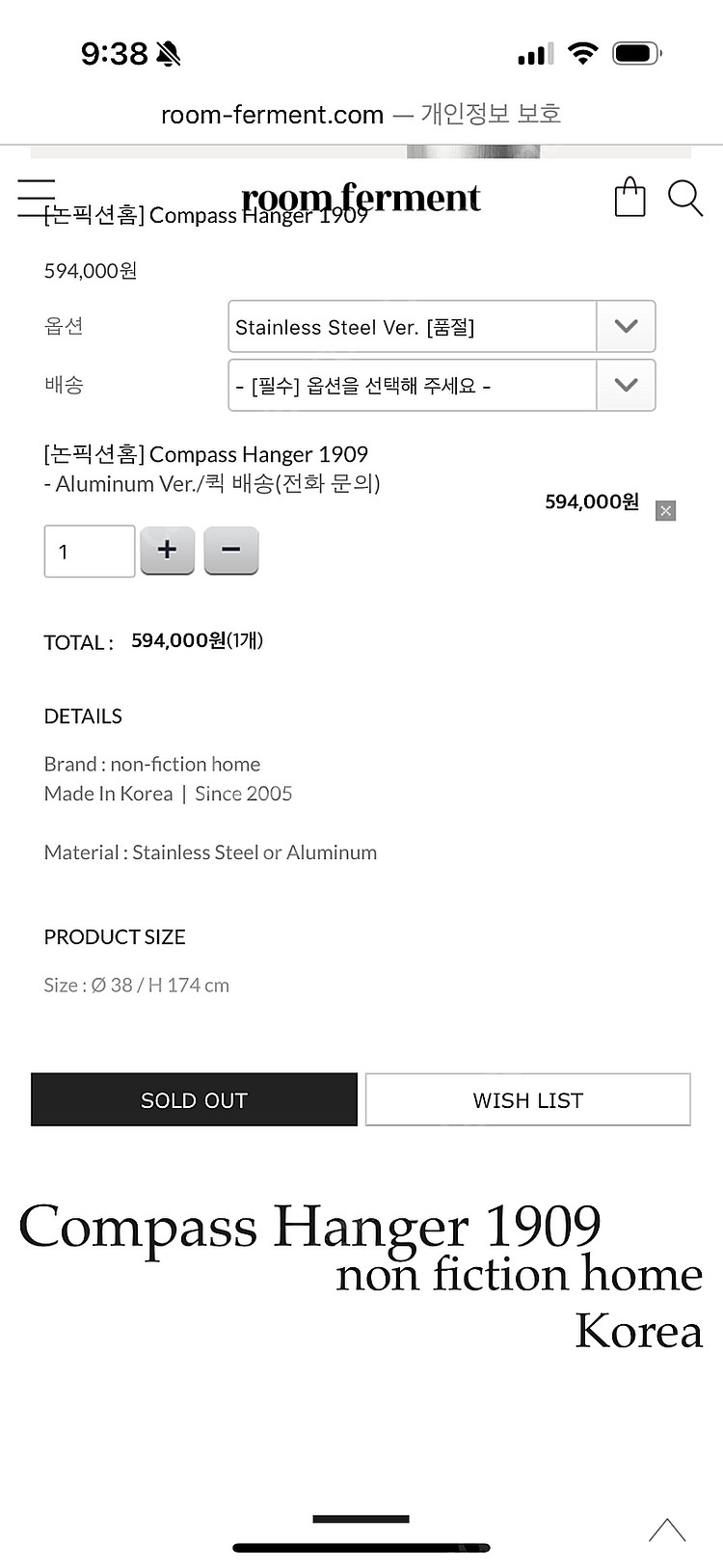Screen dimensions: 723x1568
Task: Decrease quantity with minus button
Action: pyautogui.click(x=231, y=551)
